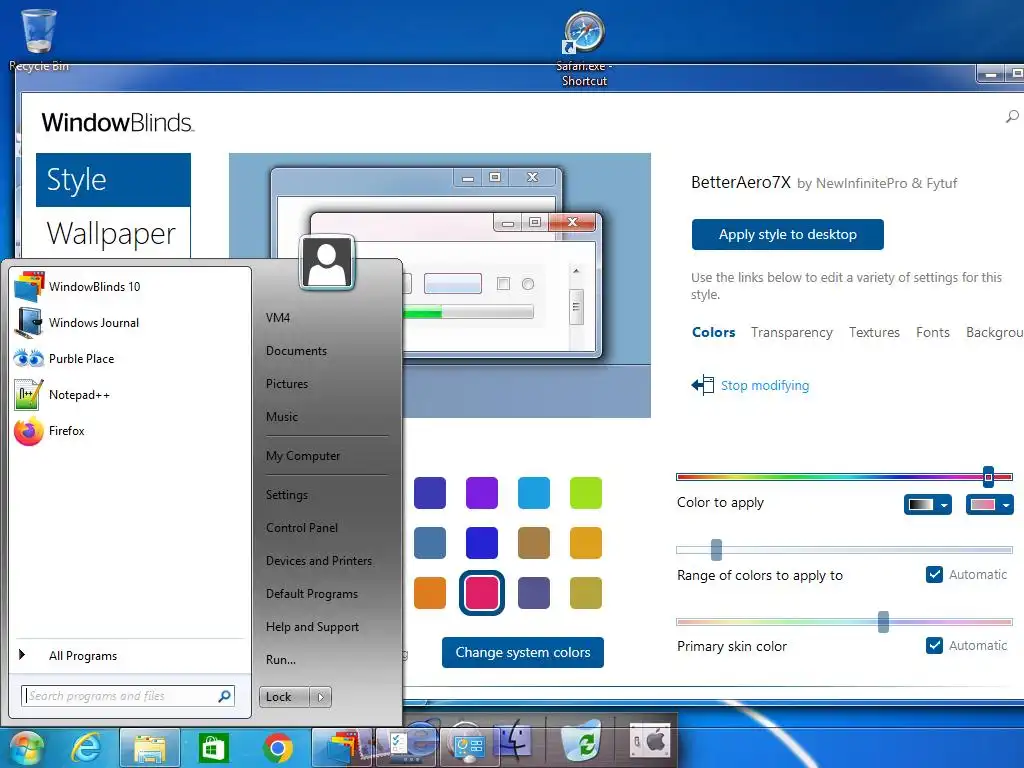Open Settings from the Start menu
Image resolution: width=1024 pixels, height=768 pixels.
tap(287, 495)
